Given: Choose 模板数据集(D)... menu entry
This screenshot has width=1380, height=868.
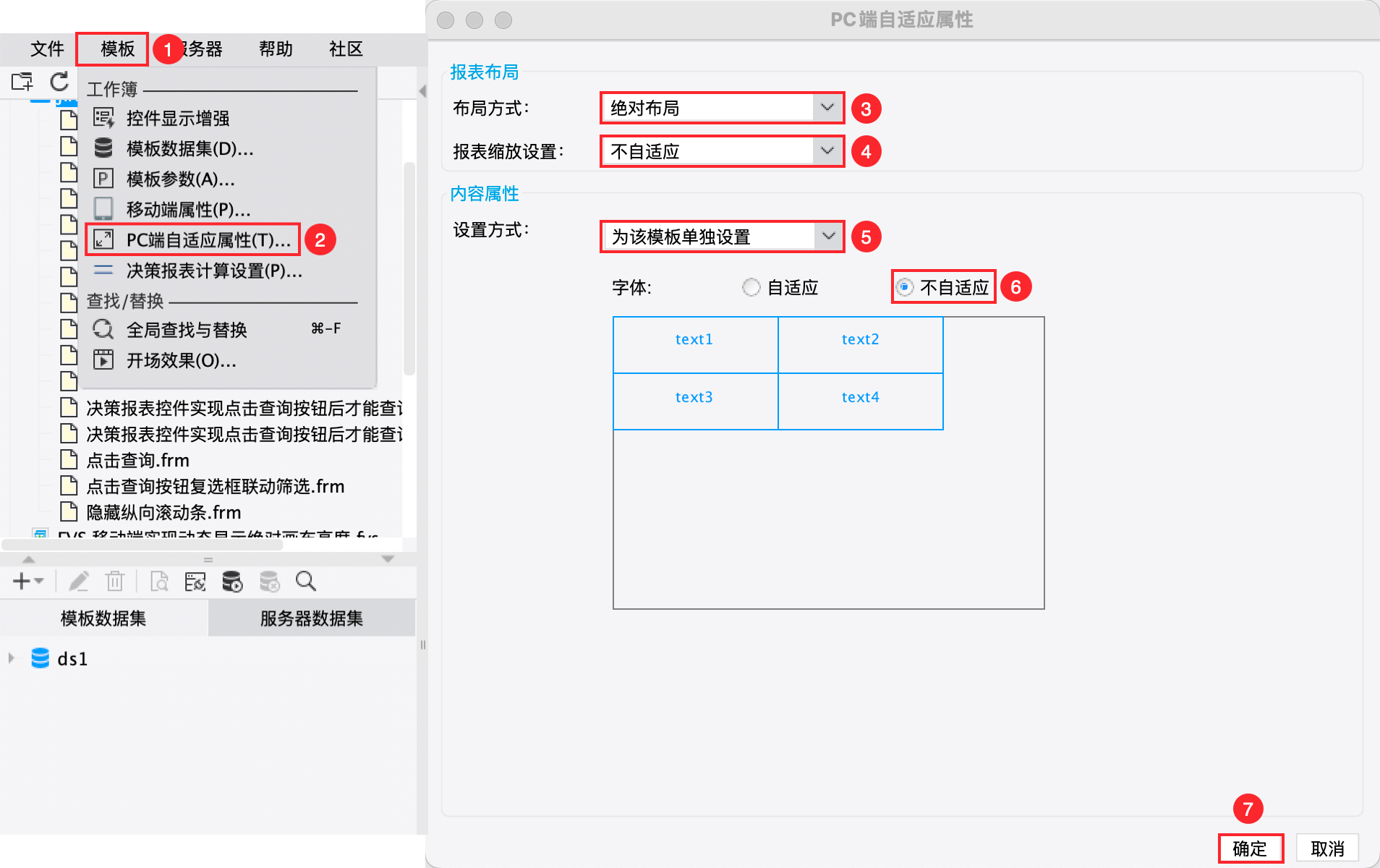Looking at the screenshot, I should 189,148.
